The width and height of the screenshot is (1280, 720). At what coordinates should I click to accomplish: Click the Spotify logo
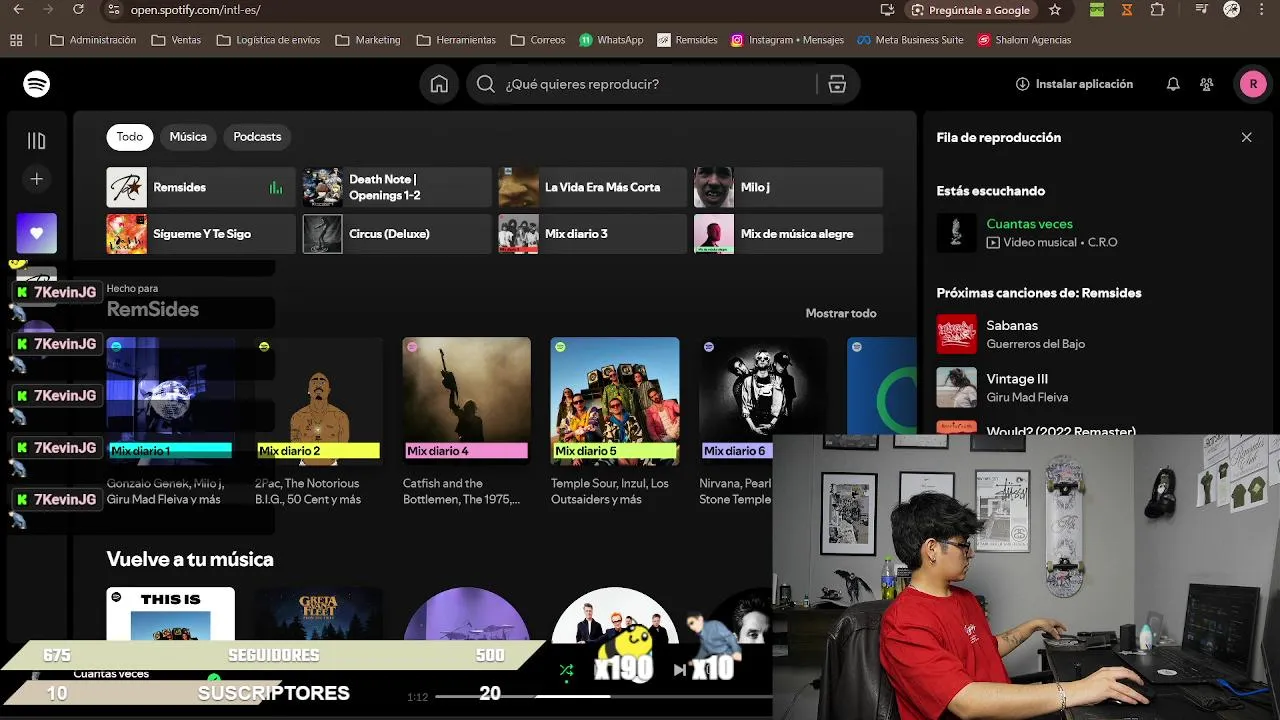point(37,84)
